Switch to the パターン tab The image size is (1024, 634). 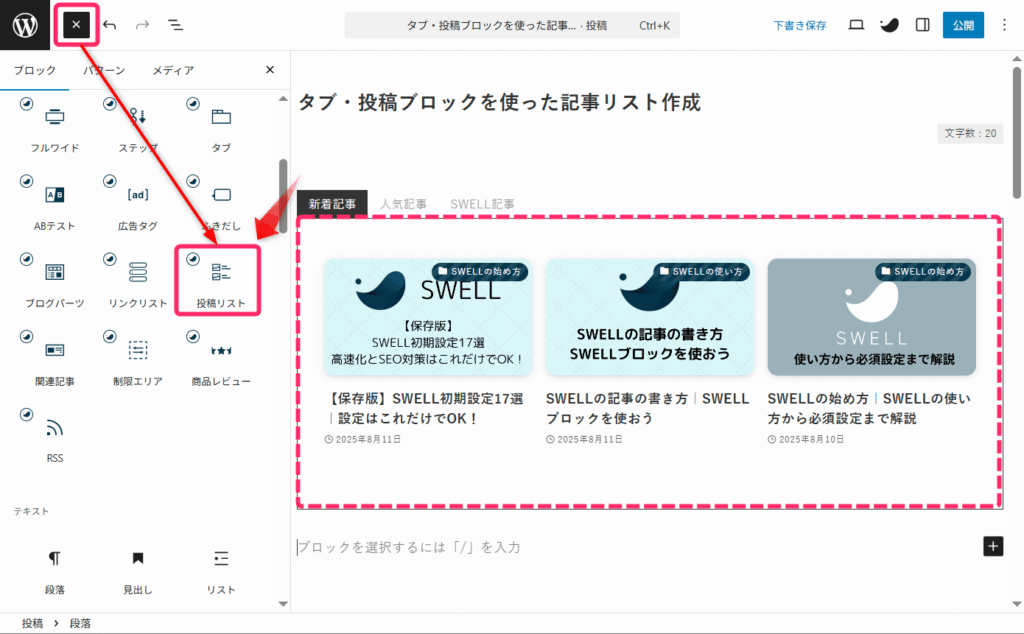click(104, 70)
